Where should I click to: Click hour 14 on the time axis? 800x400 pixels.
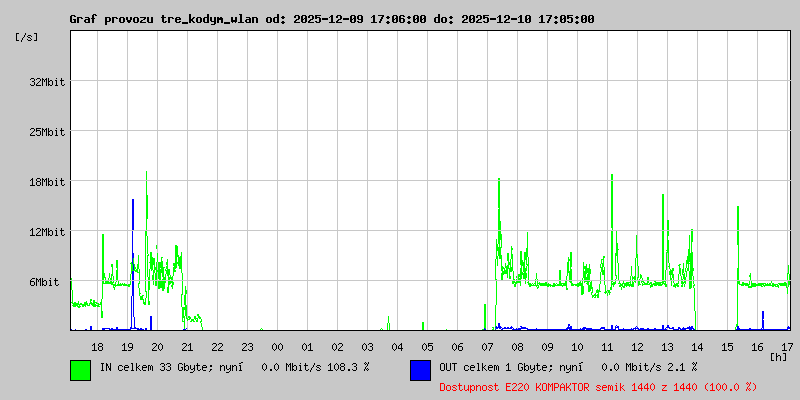(697, 347)
